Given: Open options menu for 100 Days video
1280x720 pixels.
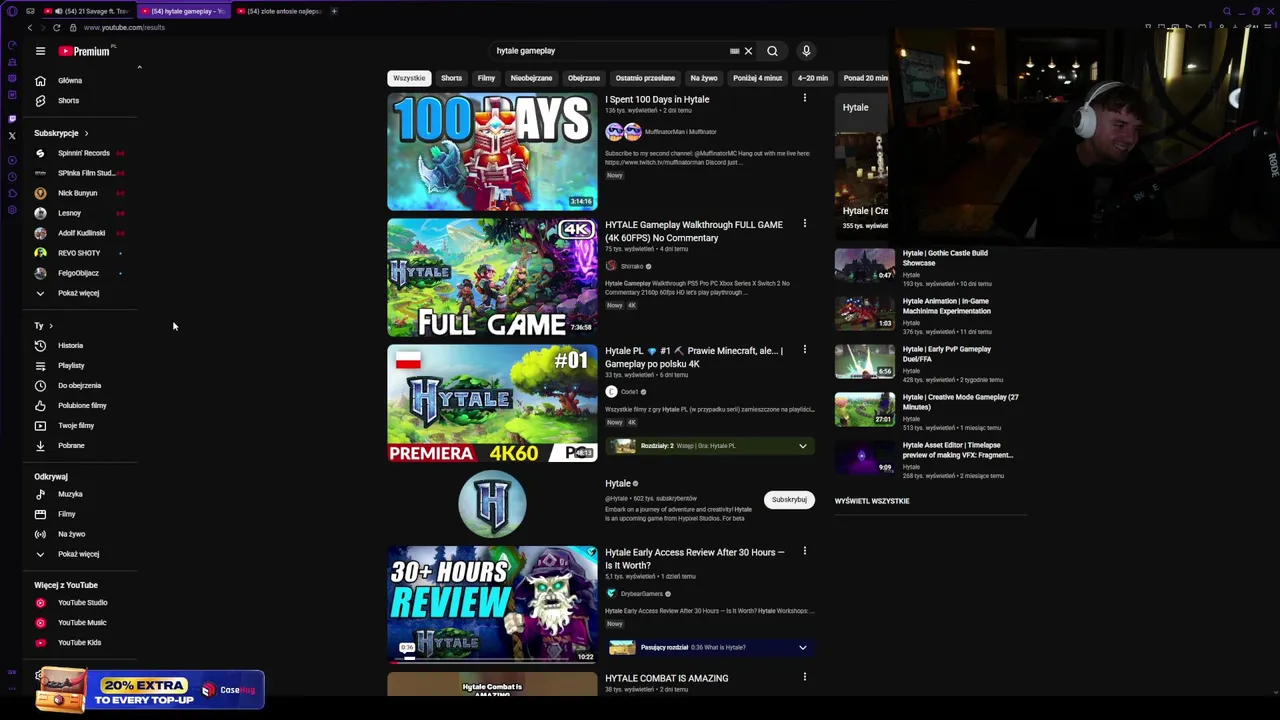Looking at the screenshot, I should (x=804, y=98).
